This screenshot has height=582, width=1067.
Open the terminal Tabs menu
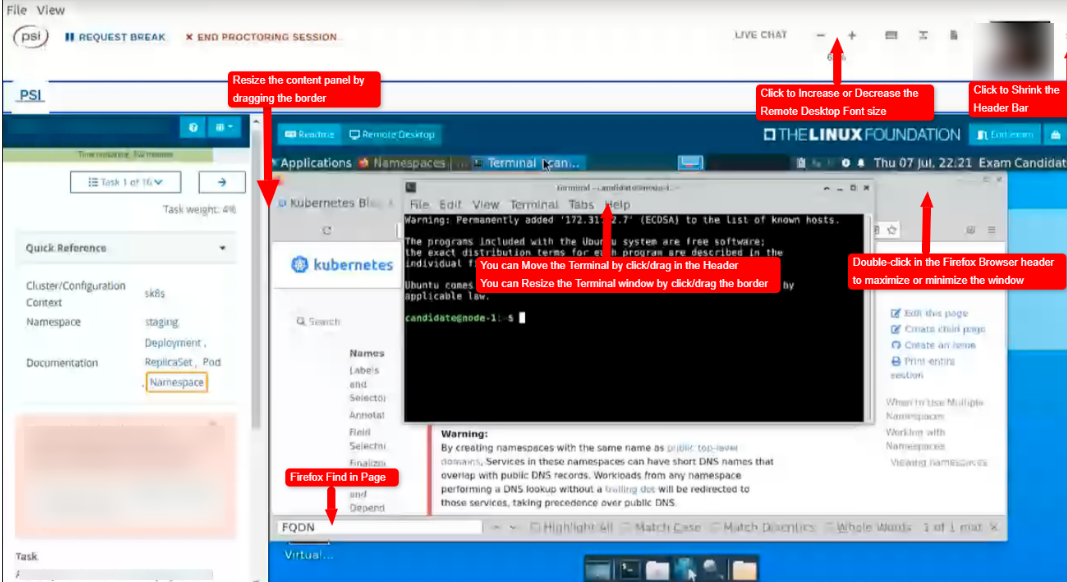(x=580, y=204)
